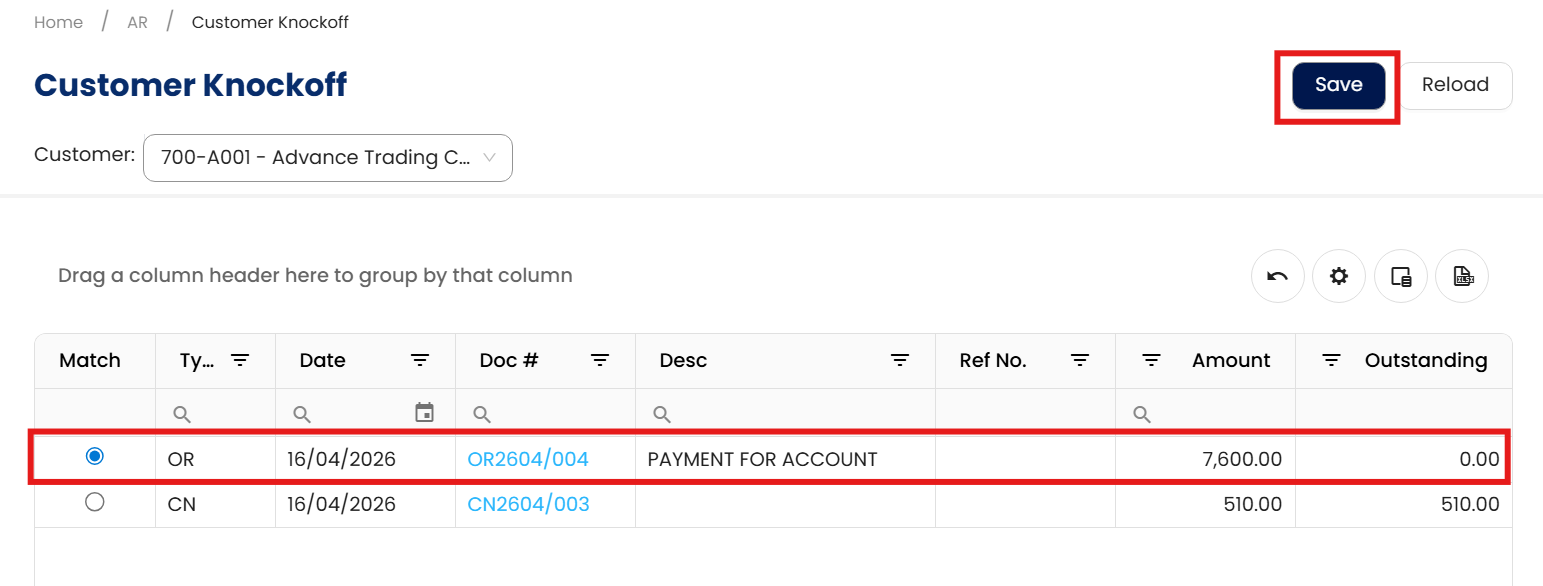Export grid data to XLSX
The image size is (1543, 586).
tap(1462, 277)
